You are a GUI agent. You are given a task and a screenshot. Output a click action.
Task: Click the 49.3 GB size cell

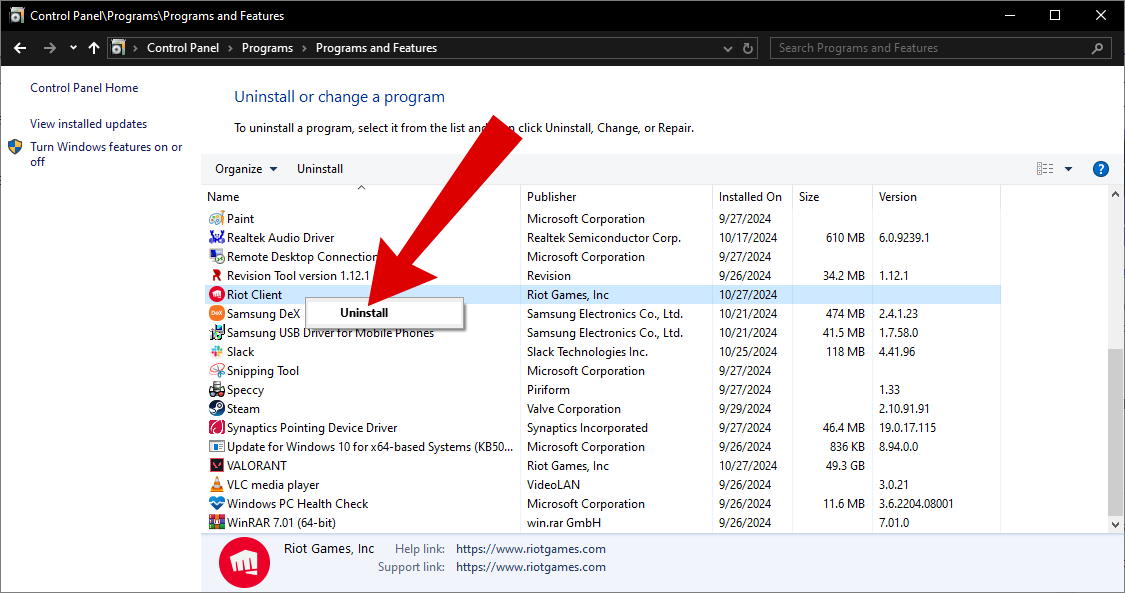tap(846, 465)
